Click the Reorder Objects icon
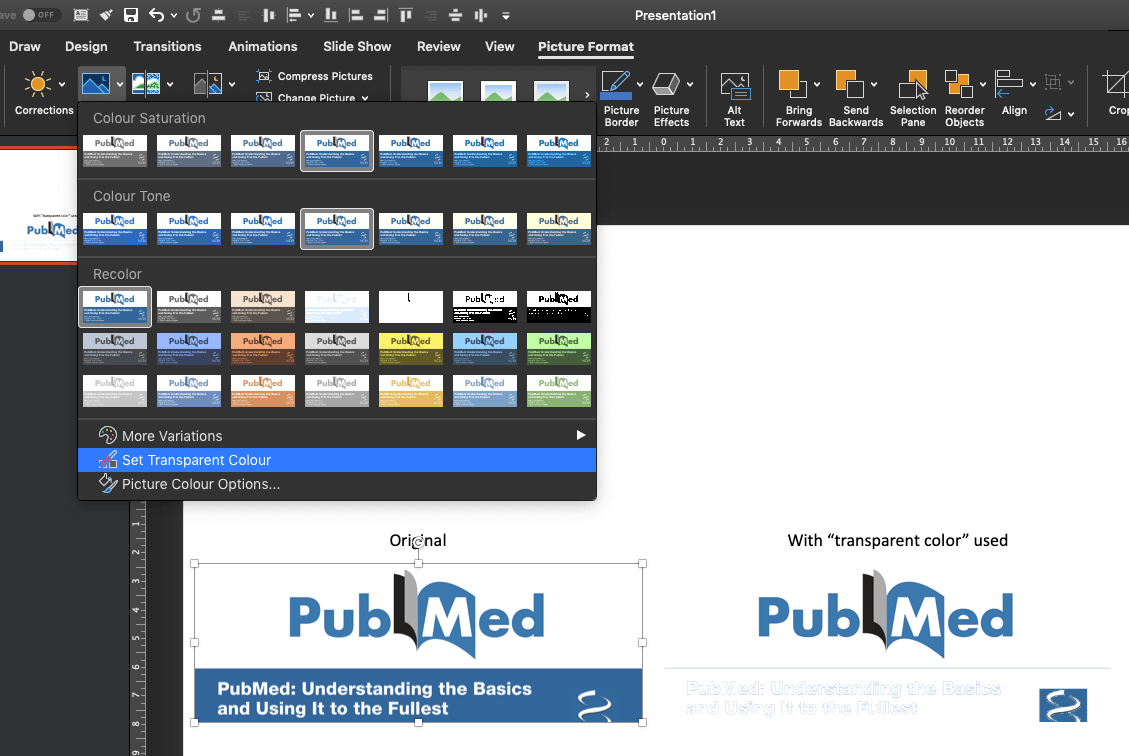 click(x=959, y=84)
